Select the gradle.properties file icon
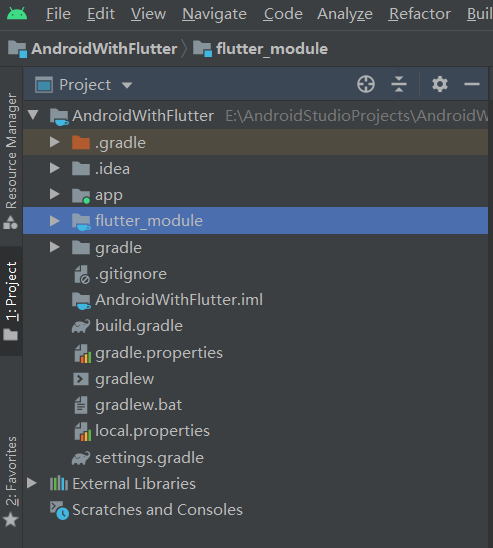This screenshot has height=548, width=493. click(82, 353)
